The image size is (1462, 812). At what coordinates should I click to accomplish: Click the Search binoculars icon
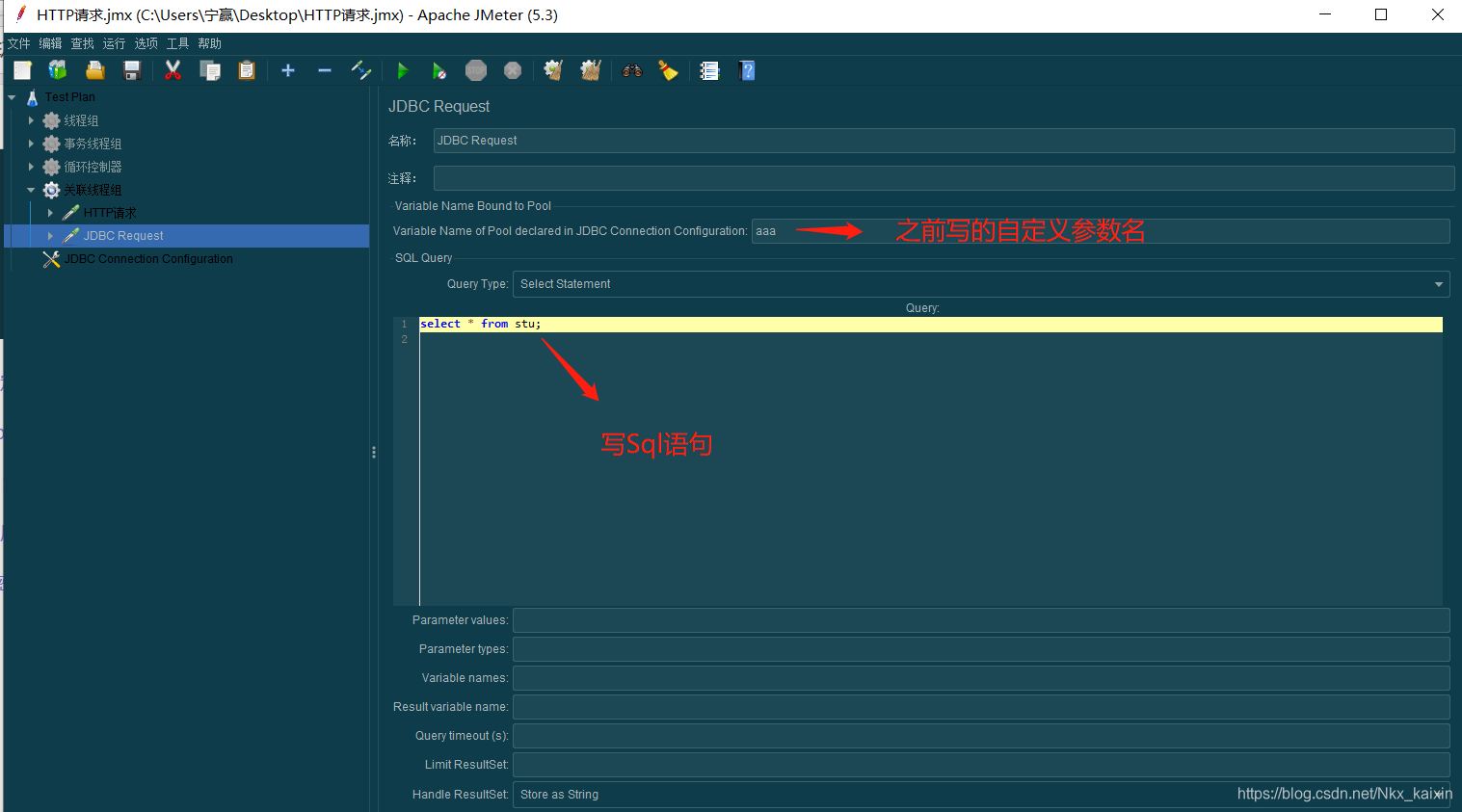pyautogui.click(x=632, y=70)
